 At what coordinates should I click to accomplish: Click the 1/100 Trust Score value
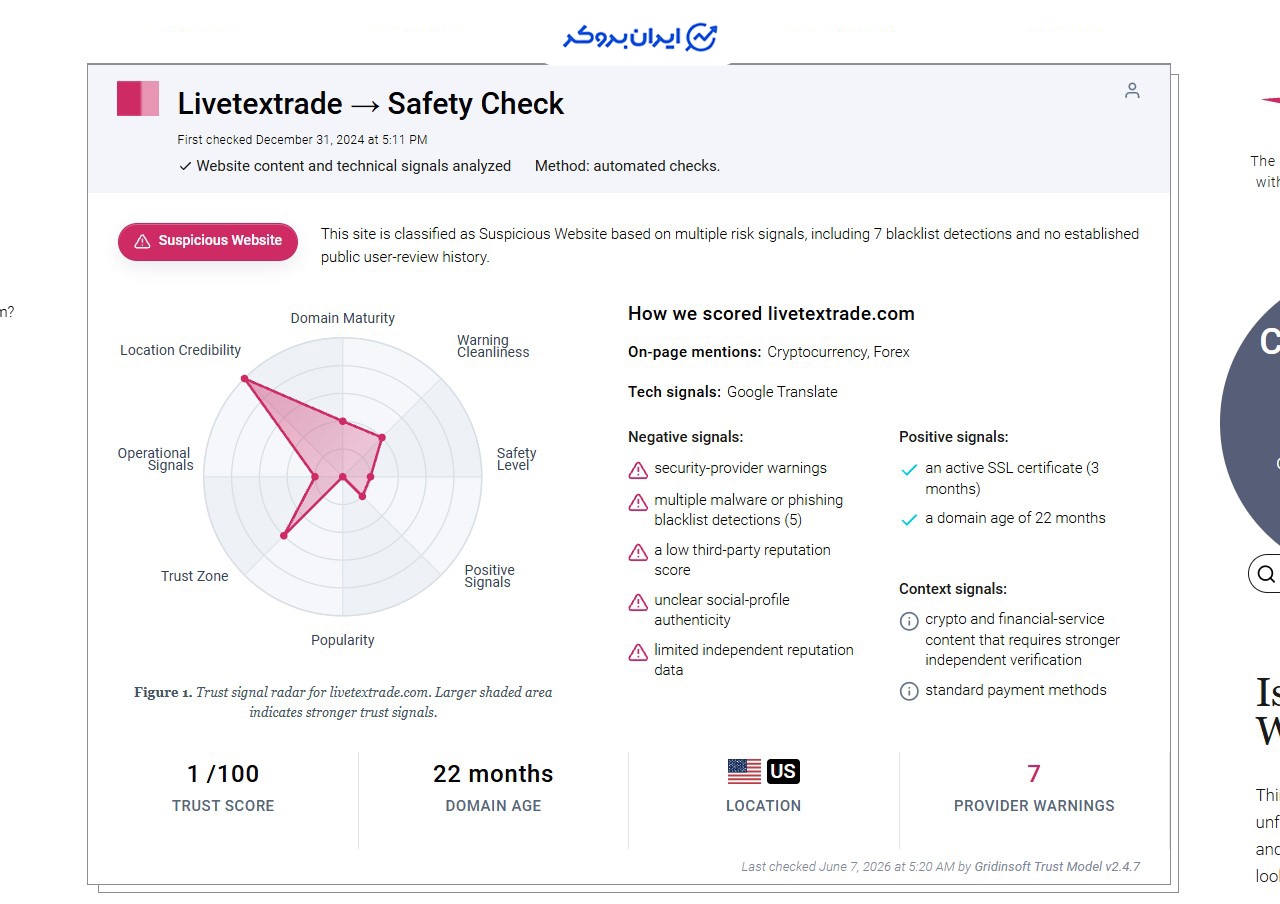pos(223,774)
